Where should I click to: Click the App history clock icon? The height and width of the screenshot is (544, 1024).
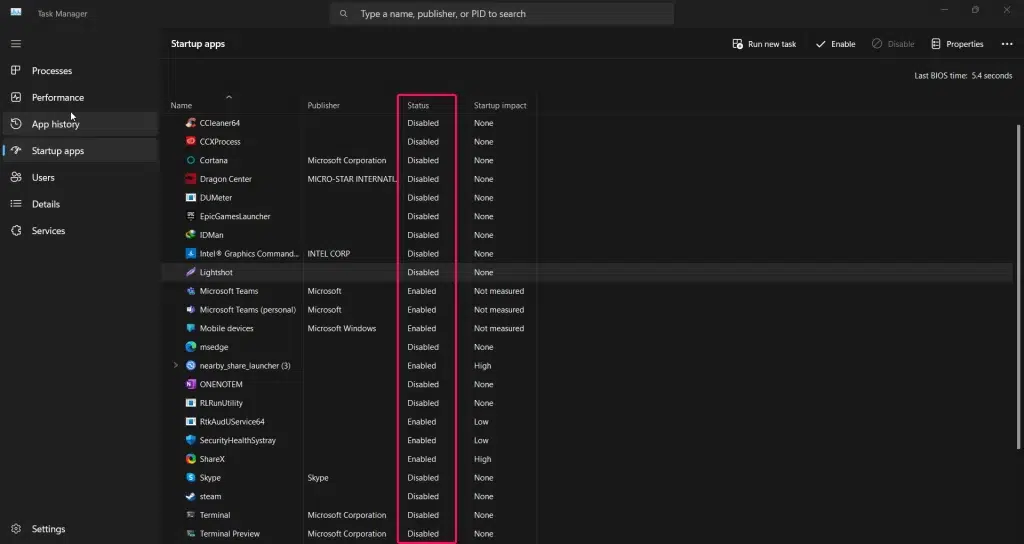[x=16, y=123]
